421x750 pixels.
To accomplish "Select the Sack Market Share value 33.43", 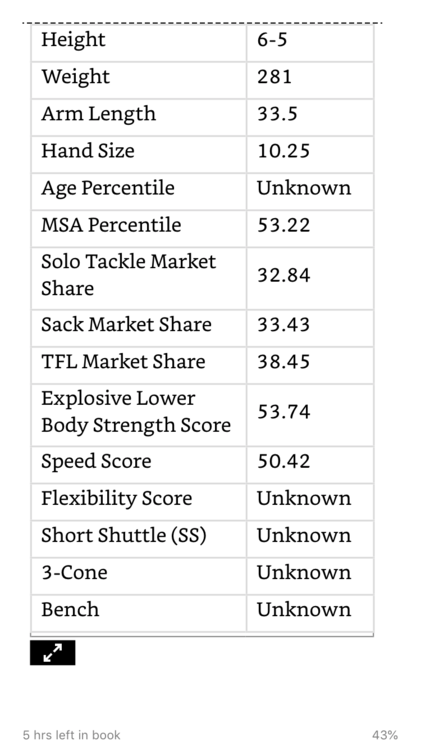I will 284,325.
